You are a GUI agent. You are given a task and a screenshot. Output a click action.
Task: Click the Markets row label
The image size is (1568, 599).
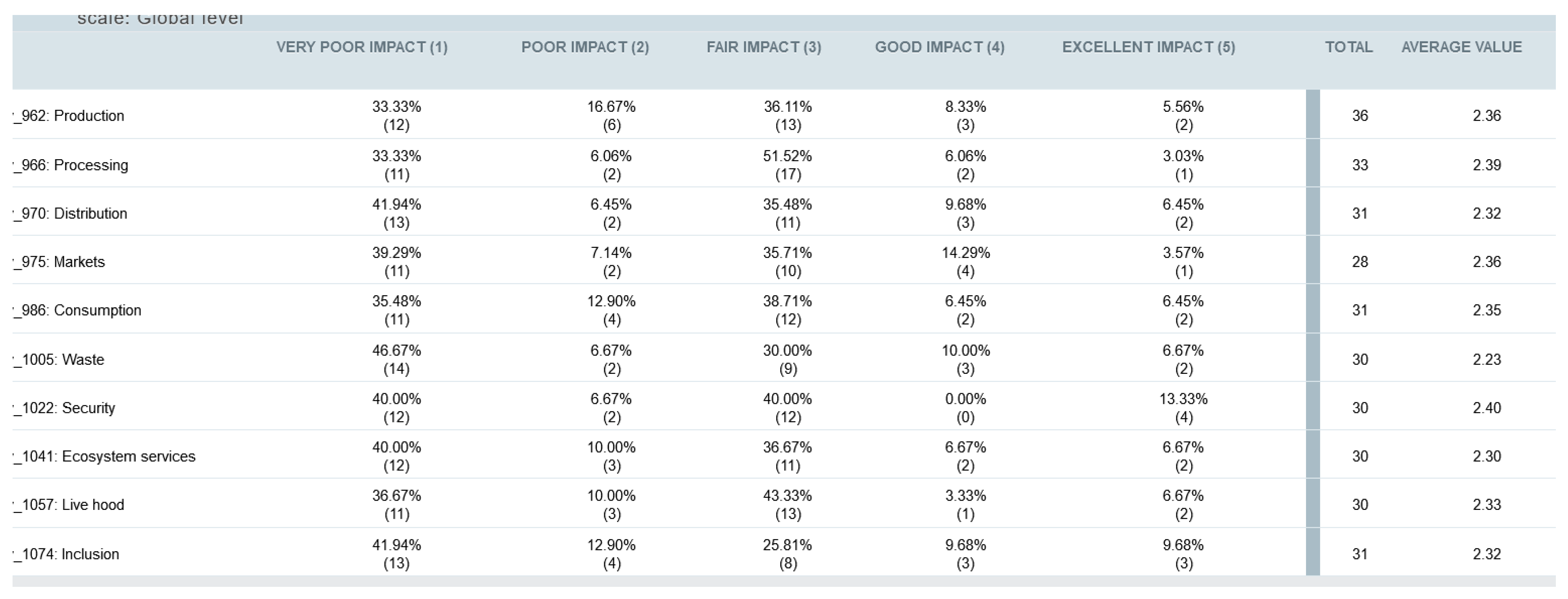tap(60, 262)
